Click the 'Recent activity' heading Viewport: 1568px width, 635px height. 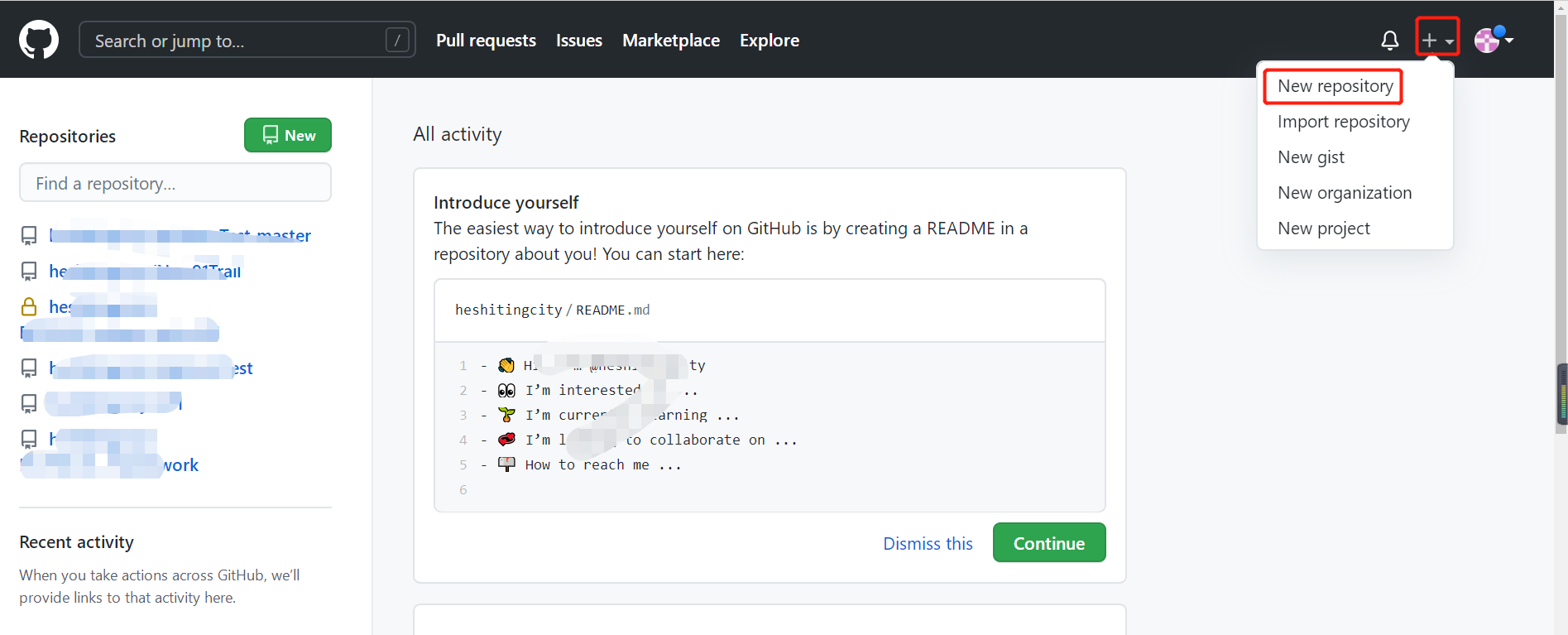point(77,542)
